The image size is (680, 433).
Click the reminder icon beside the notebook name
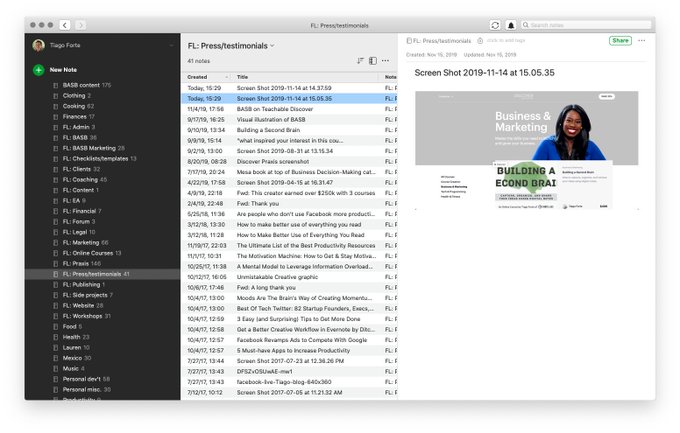click(480, 40)
